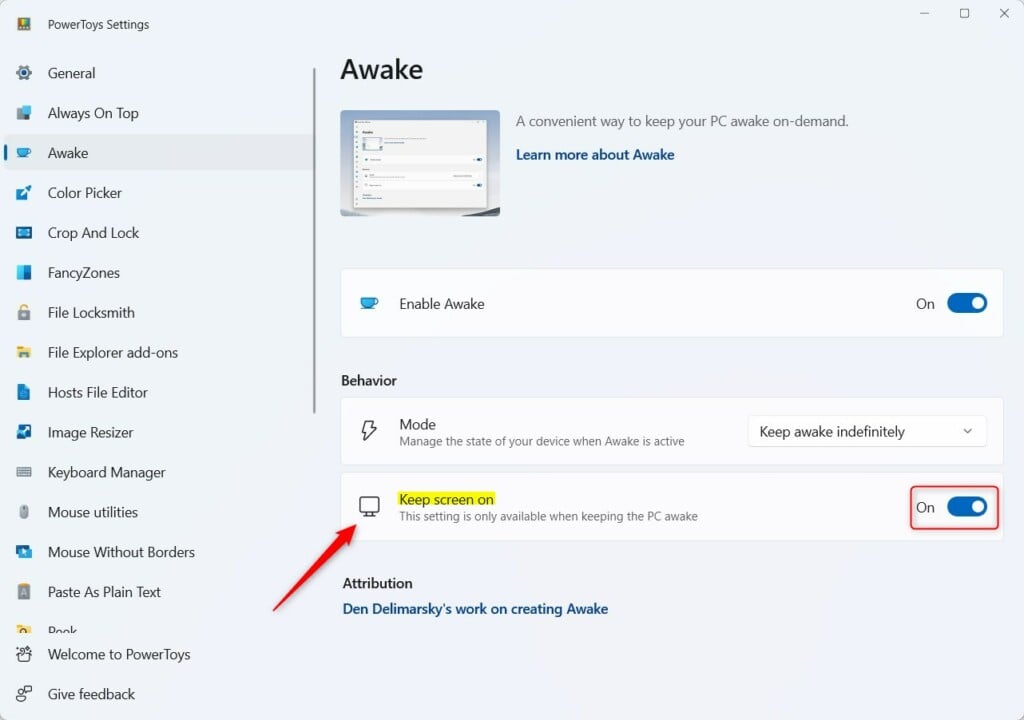Click the monitor icon beside Keep screen on
This screenshot has width=1024, height=720.
tap(369, 506)
